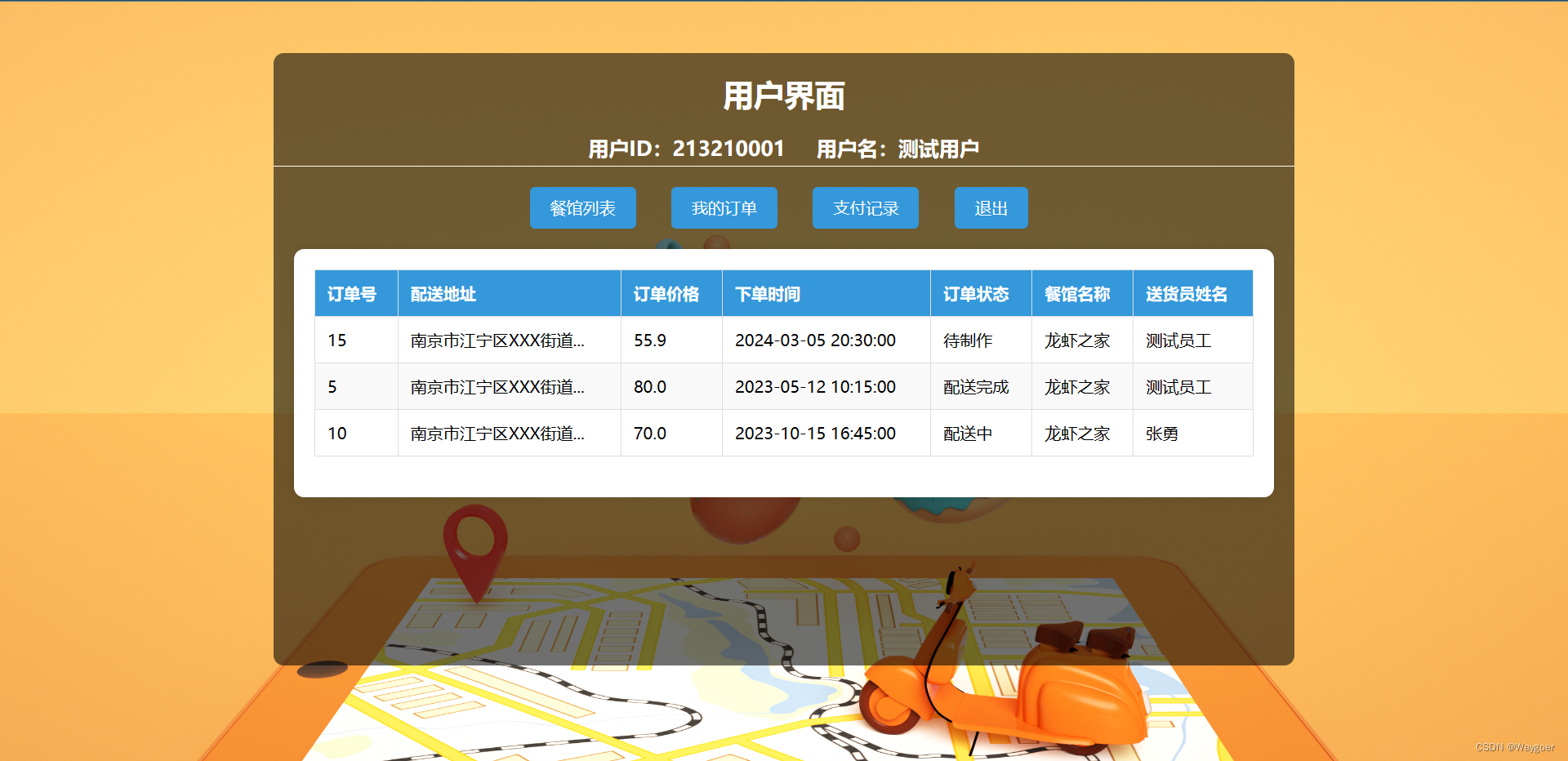Click the 配送完成 status cell
1568x761 pixels.
[x=982, y=387]
